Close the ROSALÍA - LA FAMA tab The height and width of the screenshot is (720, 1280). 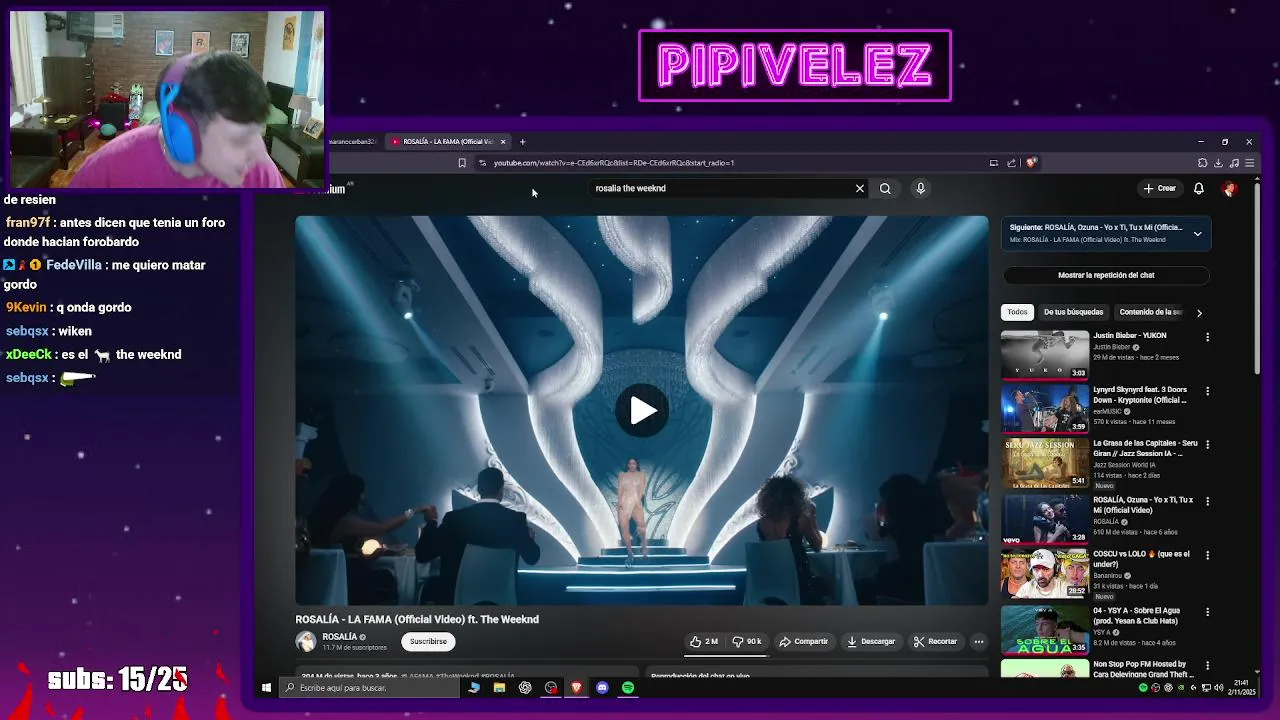pos(503,141)
